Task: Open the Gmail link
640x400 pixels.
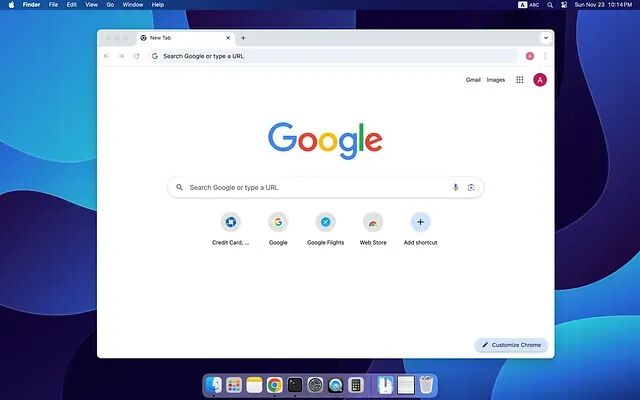Action: (473, 80)
